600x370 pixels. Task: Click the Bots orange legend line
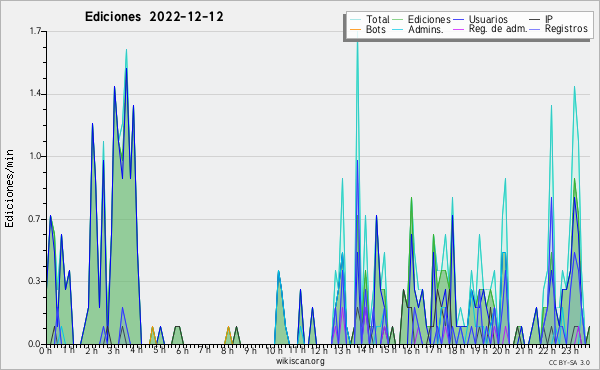pyautogui.click(x=355, y=29)
